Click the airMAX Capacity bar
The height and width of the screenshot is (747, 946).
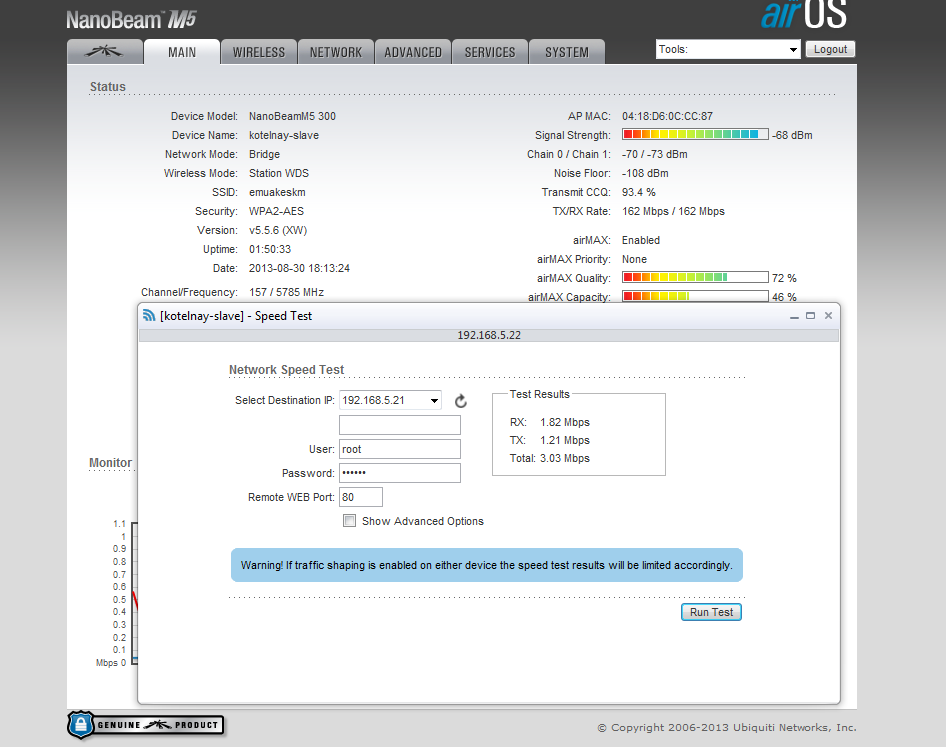click(695, 296)
